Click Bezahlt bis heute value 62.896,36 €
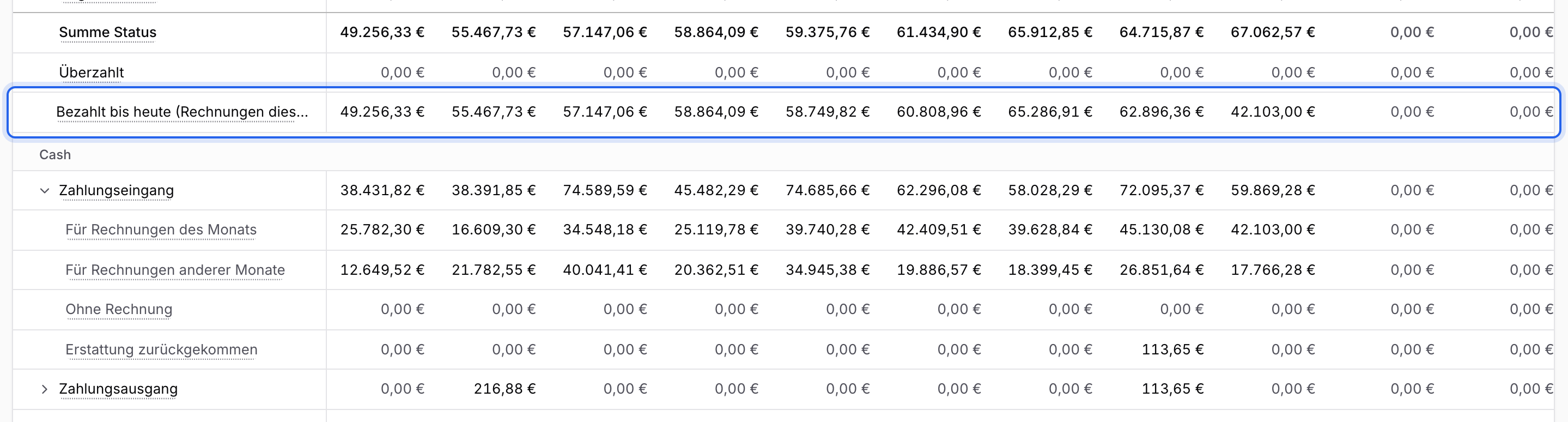This screenshot has width=1568, height=422. tap(1162, 112)
